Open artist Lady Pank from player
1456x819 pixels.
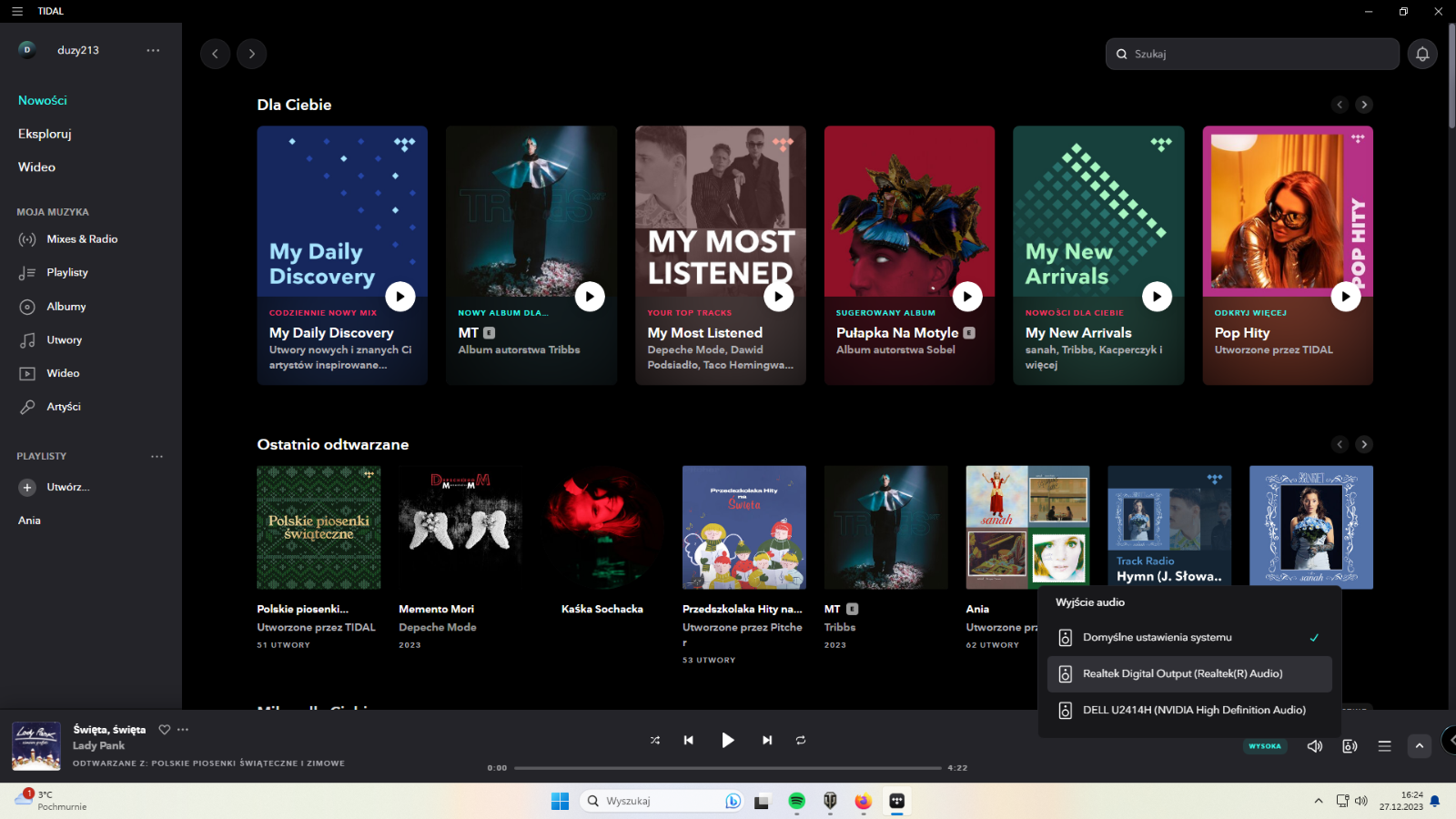(x=98, y=745)
